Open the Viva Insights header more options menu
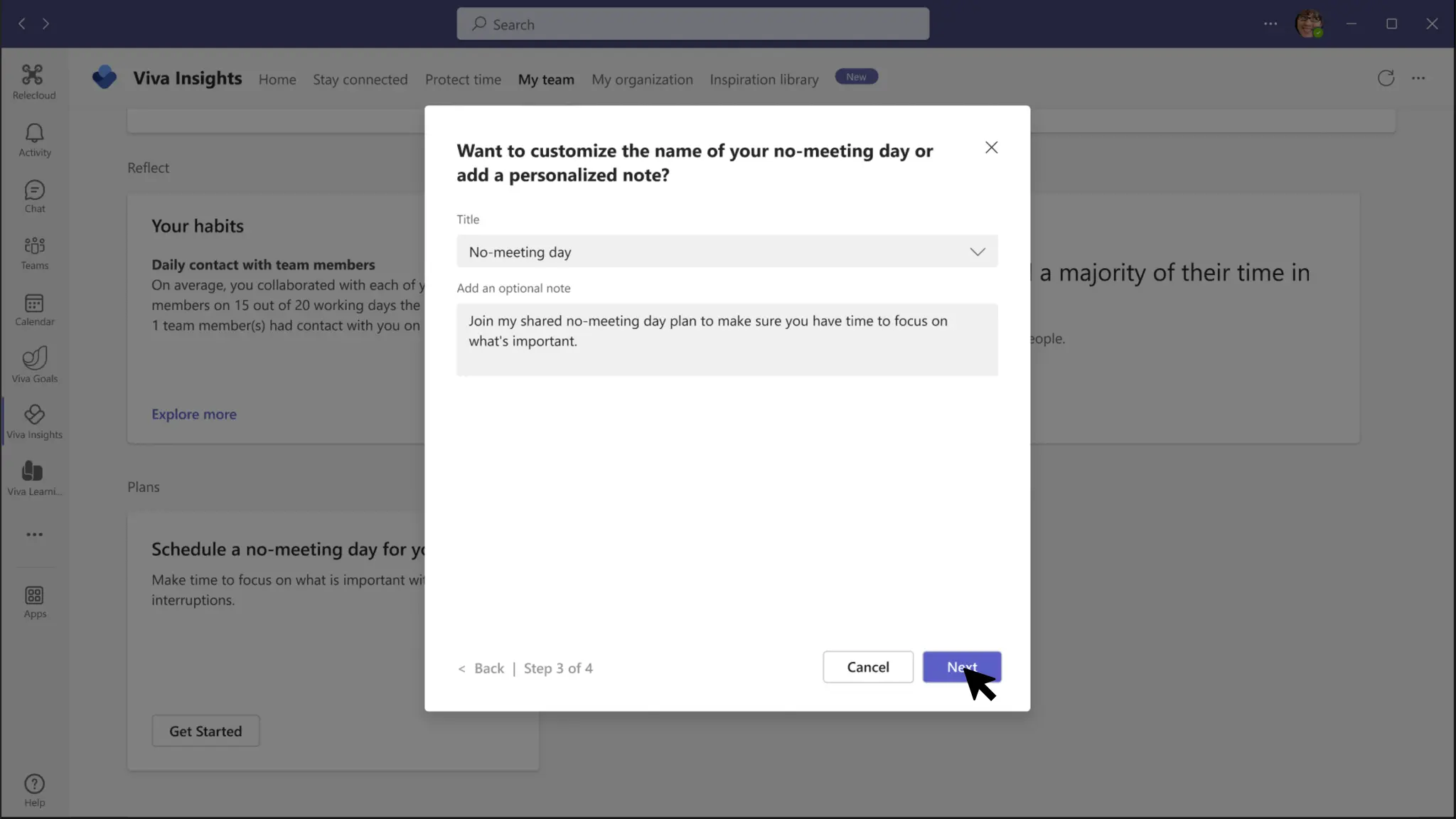This screenshot has width=1456, height=819. pyautogui.click(x=1418, y=78)
